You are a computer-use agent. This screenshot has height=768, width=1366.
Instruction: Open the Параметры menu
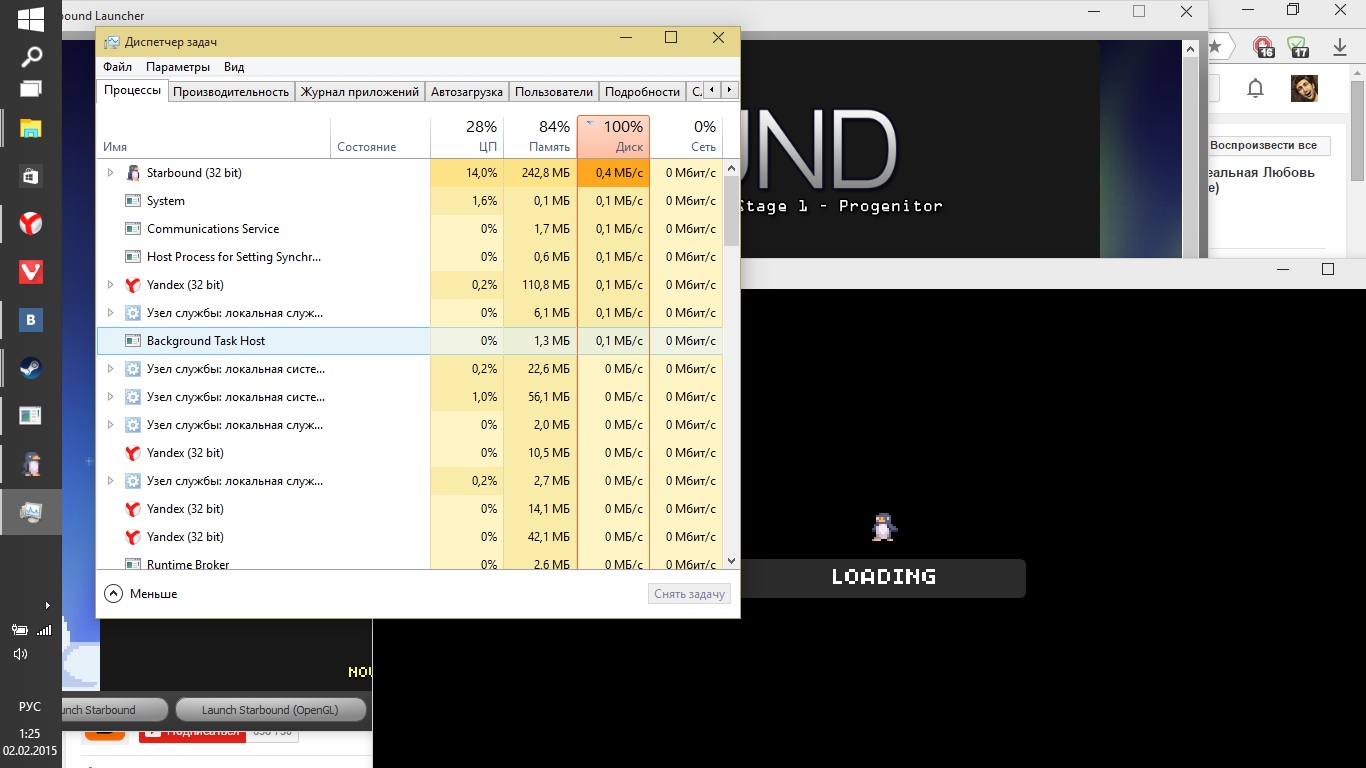177,67
